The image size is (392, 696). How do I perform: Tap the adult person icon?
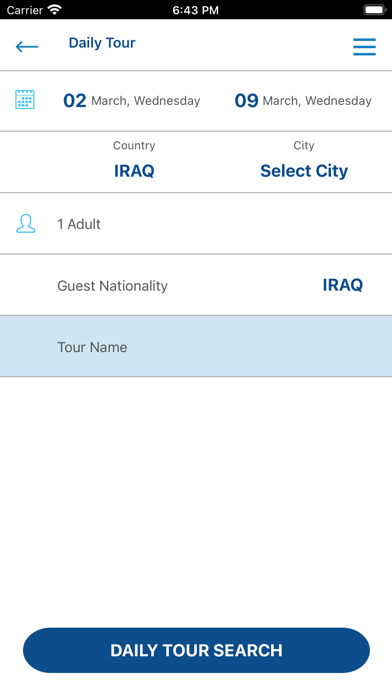[25, 224]
